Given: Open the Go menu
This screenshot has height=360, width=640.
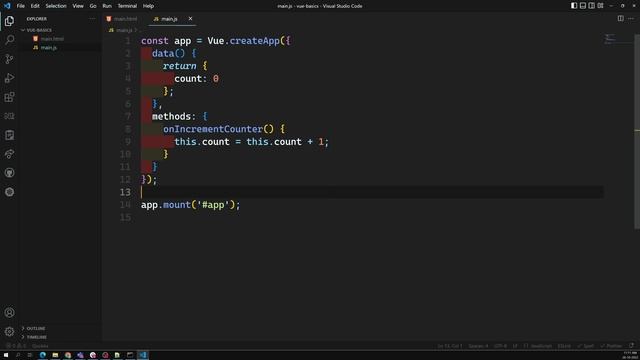Looking at the screenshot, I should [93, 6].
